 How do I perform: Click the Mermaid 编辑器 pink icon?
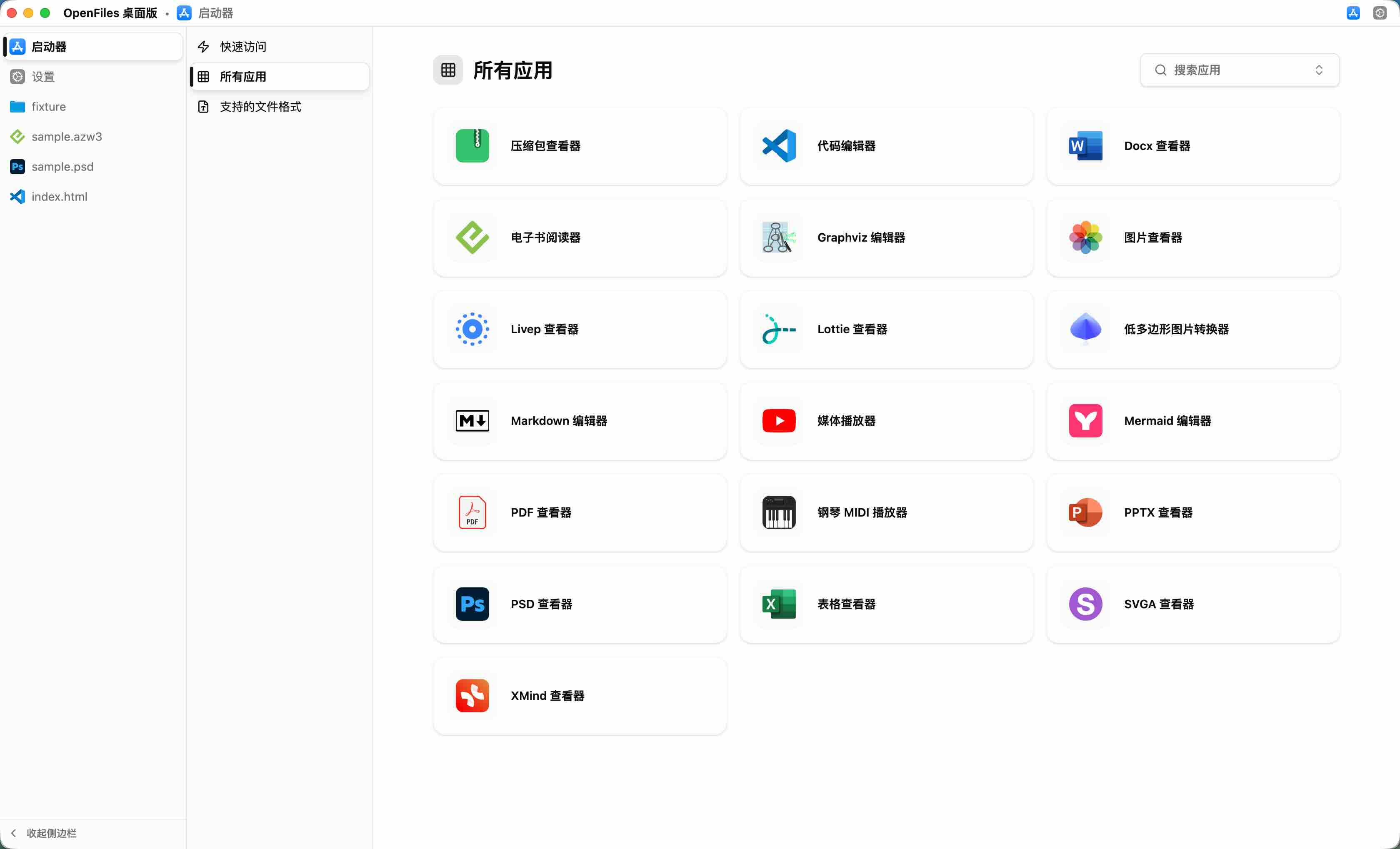(x=1085, y=421)
